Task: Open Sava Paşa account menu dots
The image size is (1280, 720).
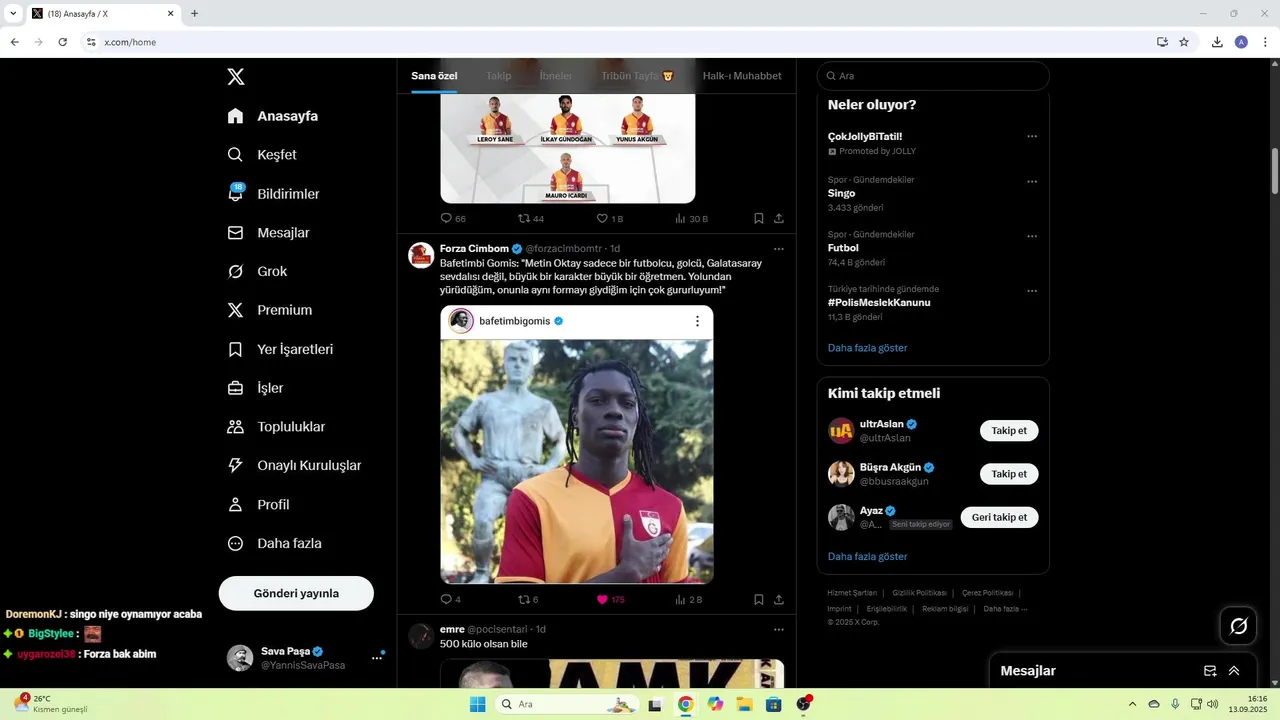Action: point(377,658)
